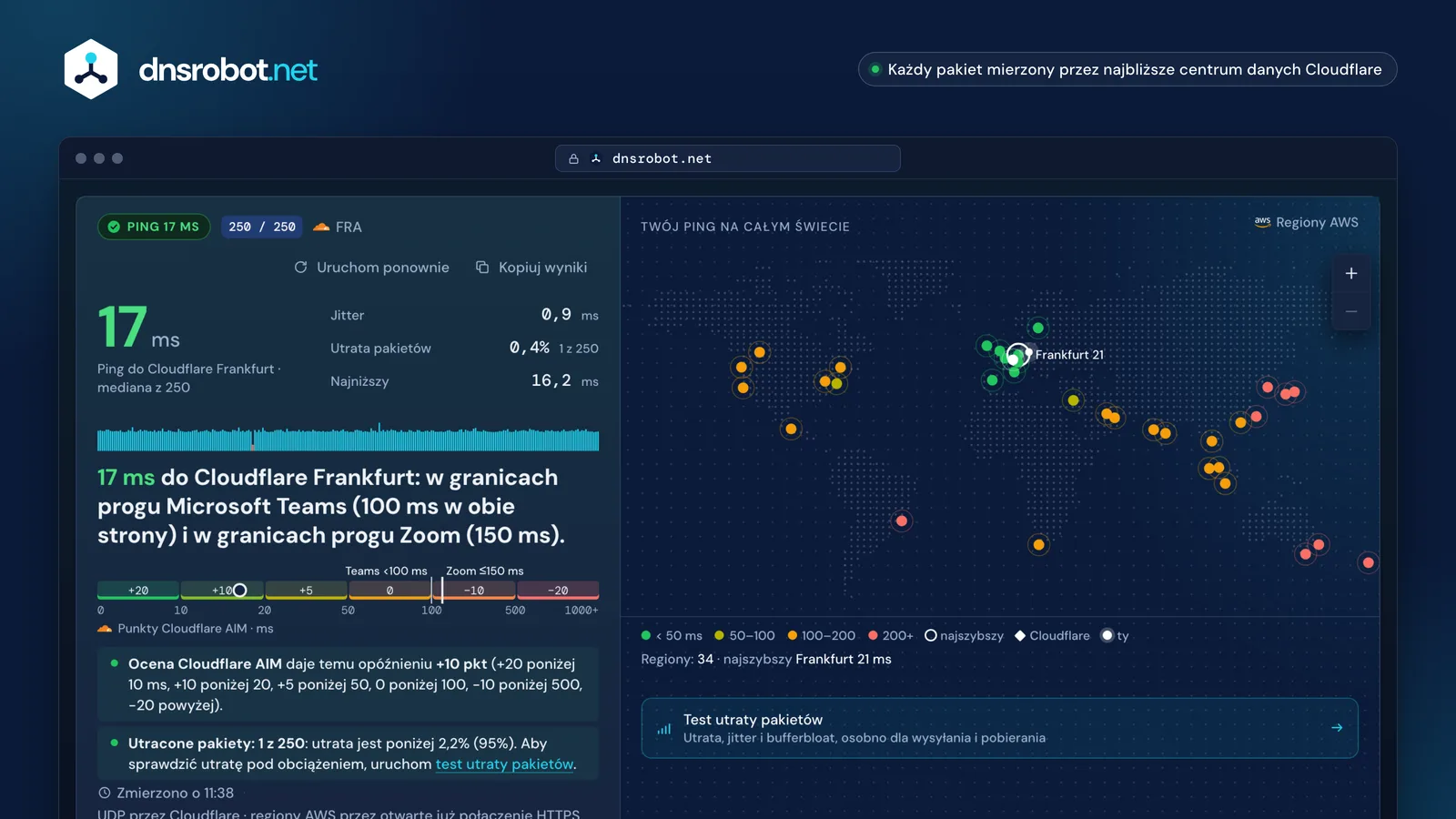This screenshot has height=819, width=1456.
Task: Zoom in map with plus button
Action: (x=1351, y=273)
